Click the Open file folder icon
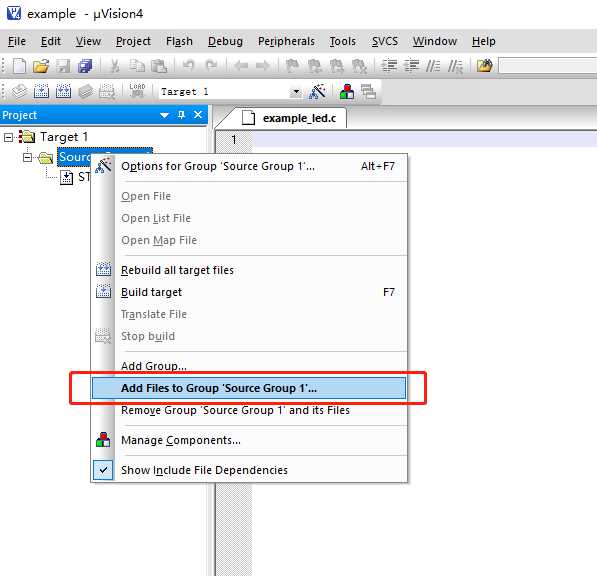This screenshot has height=576, width=597. click(41, 66)
